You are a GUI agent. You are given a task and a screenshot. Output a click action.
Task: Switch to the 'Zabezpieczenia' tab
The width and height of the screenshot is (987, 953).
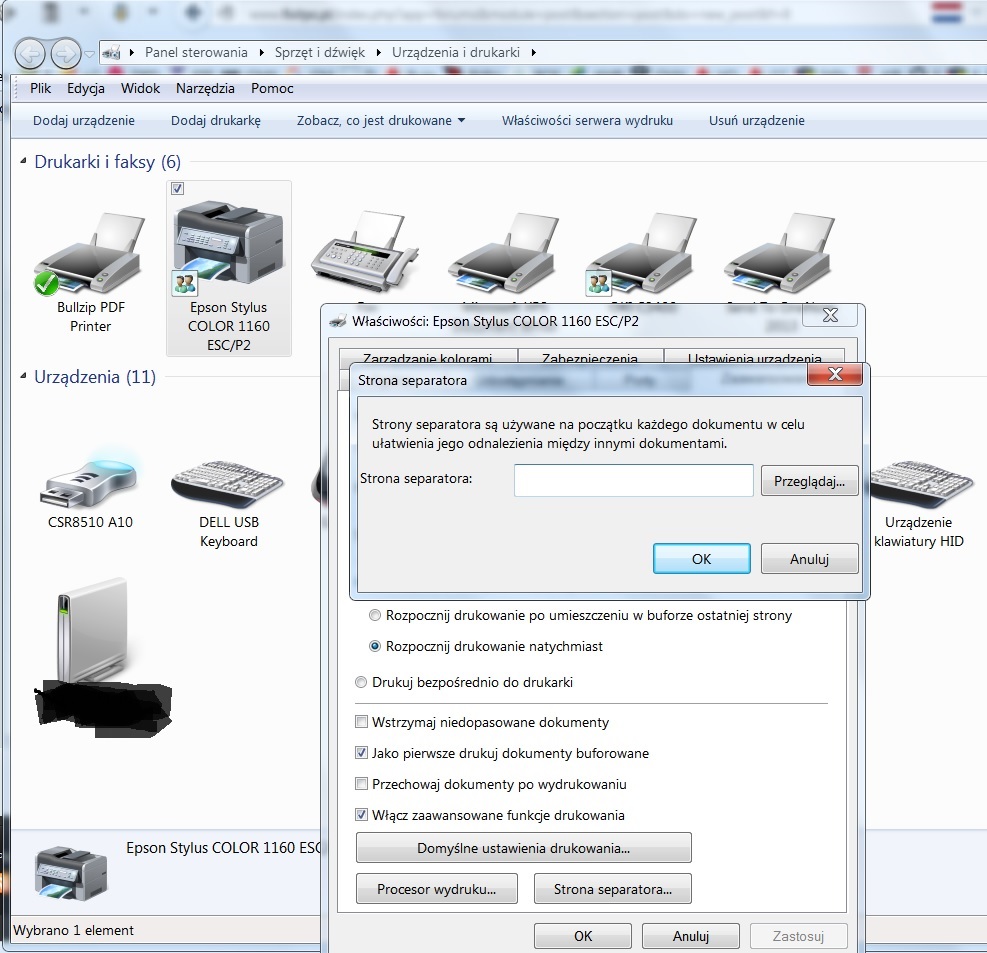(590, 358)
